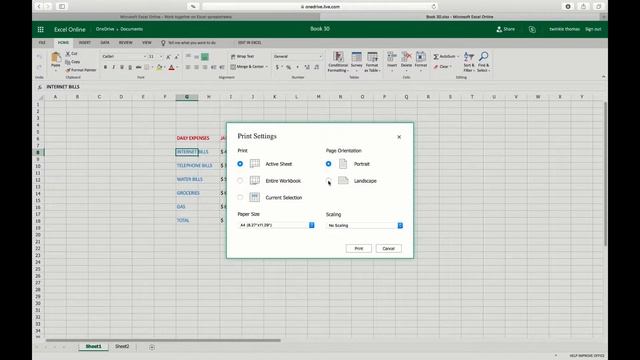Open the FILE ribbon tab
640x360 pixels.
[x=42, y=42]
